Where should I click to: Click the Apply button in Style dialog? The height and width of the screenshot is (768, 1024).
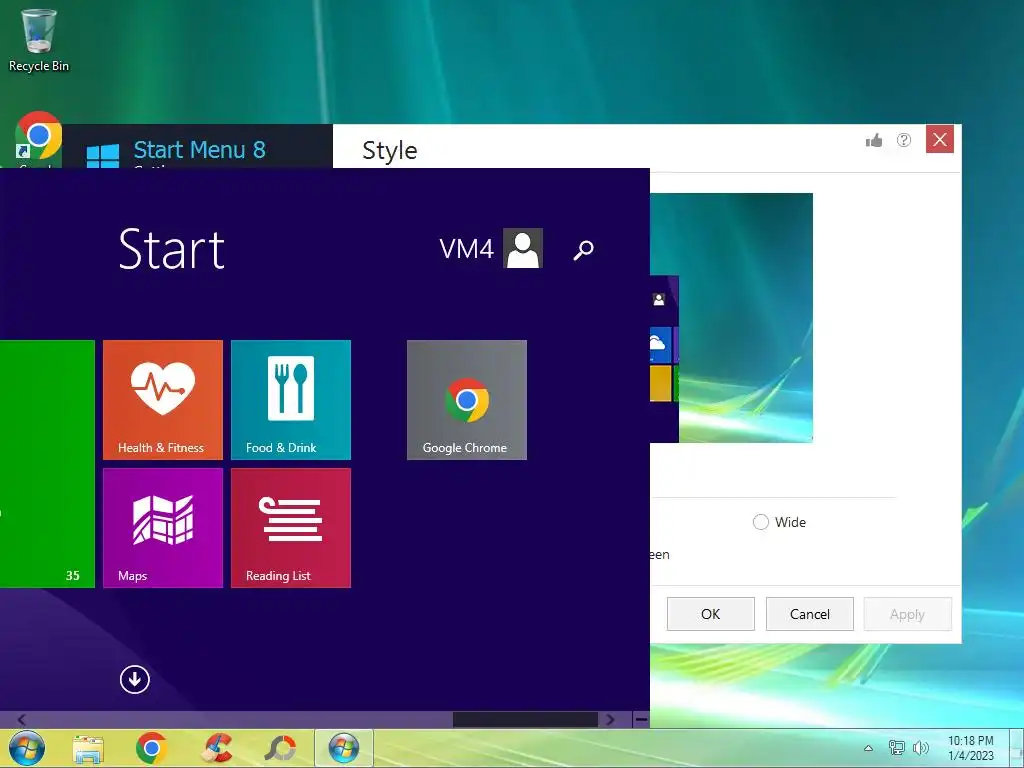coord(908,614)
